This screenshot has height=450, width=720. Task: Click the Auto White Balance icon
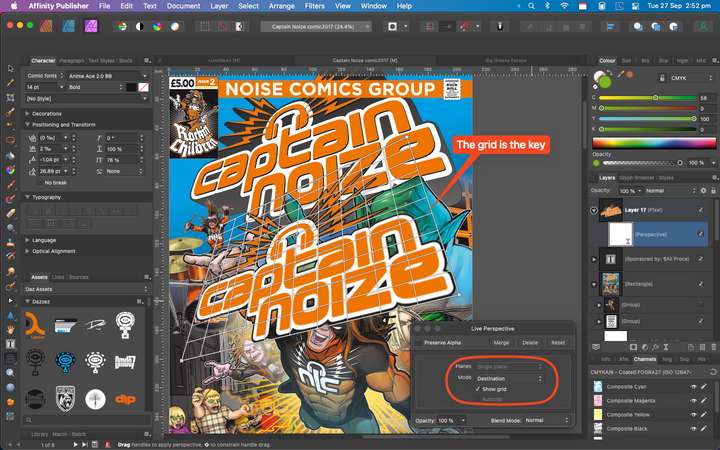(175, 27)
